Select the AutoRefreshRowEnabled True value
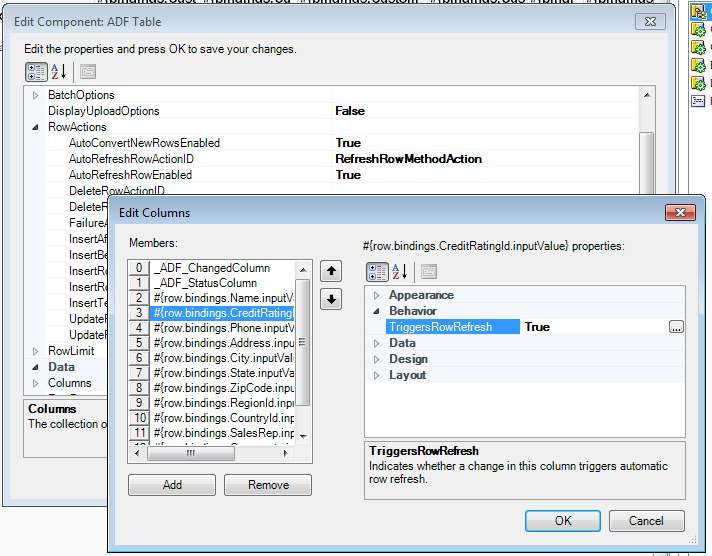The width and height of the screenshot is (712, 556). (348, 175)
